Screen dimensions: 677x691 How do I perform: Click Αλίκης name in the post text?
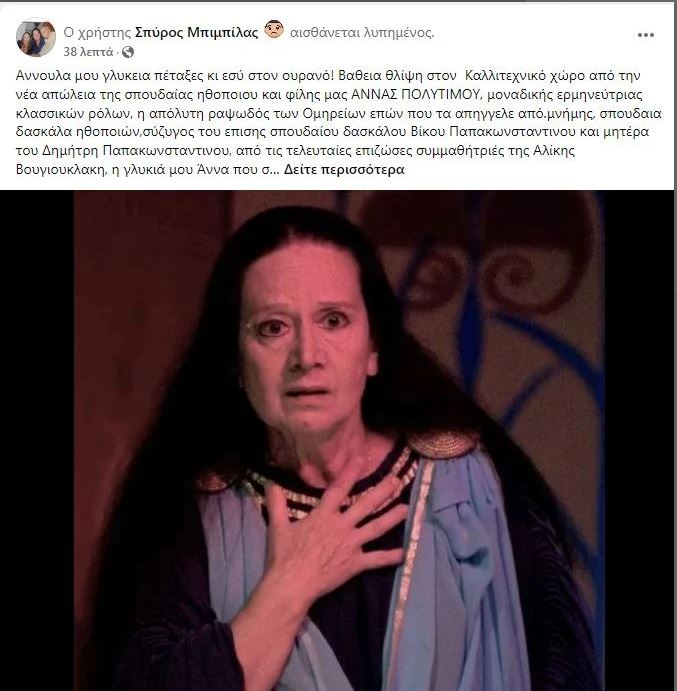click(x=554, y=151)
